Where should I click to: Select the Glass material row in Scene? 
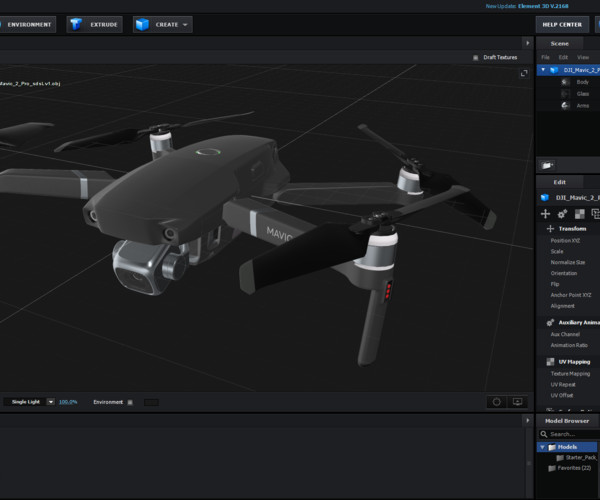pos(568,94)
